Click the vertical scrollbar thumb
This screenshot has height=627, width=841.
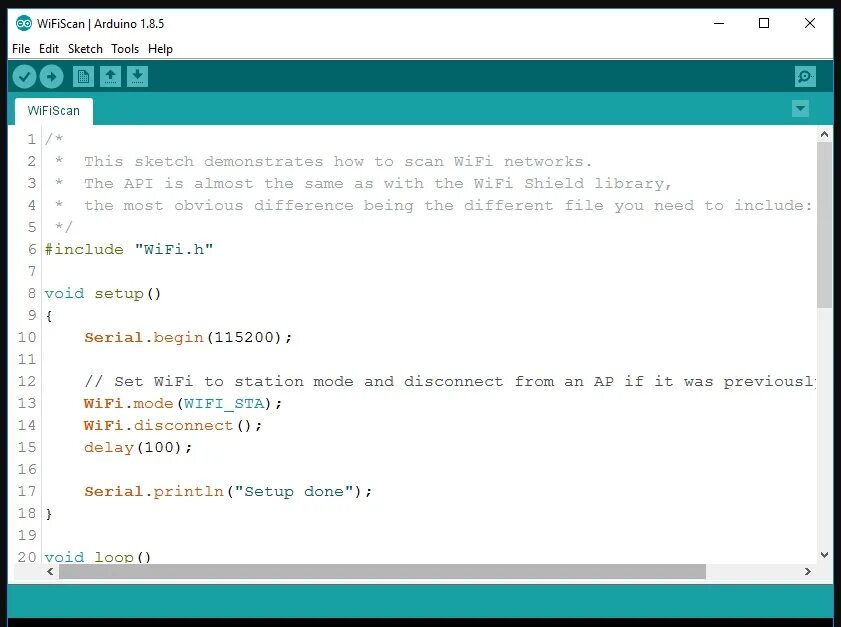tap(824, 225)
